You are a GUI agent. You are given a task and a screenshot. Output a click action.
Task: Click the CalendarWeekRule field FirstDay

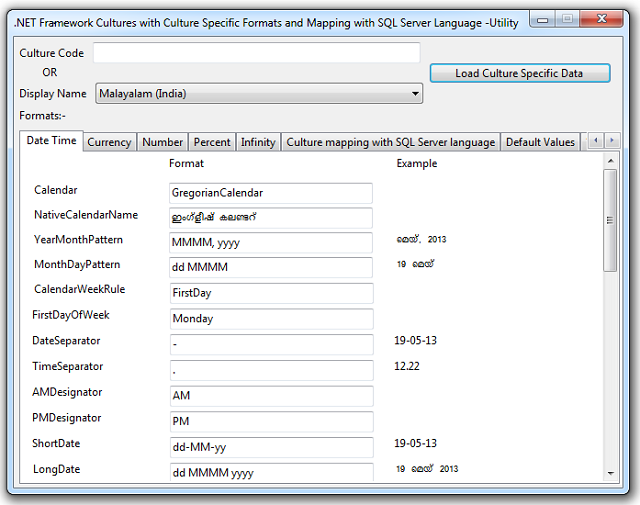point(271,293)
